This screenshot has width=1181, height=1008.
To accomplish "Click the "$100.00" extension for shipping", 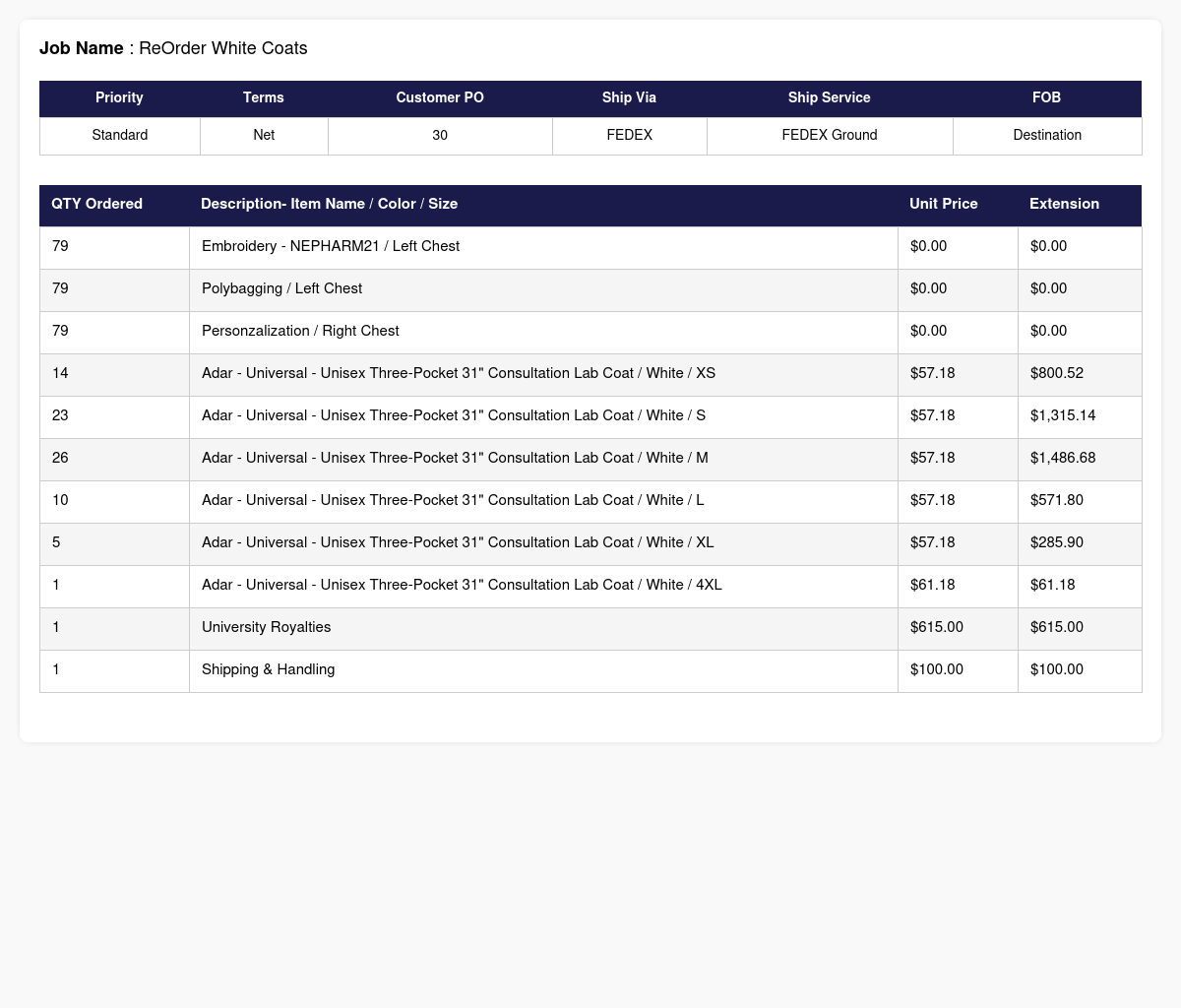I will tap(1057, 669).
